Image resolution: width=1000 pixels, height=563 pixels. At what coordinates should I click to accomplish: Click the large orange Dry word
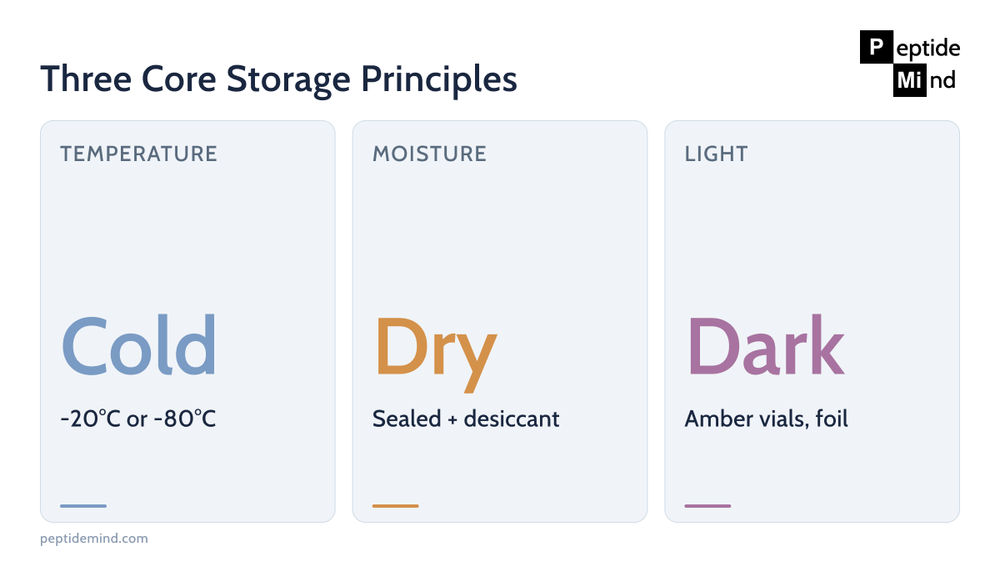[436, 353]
